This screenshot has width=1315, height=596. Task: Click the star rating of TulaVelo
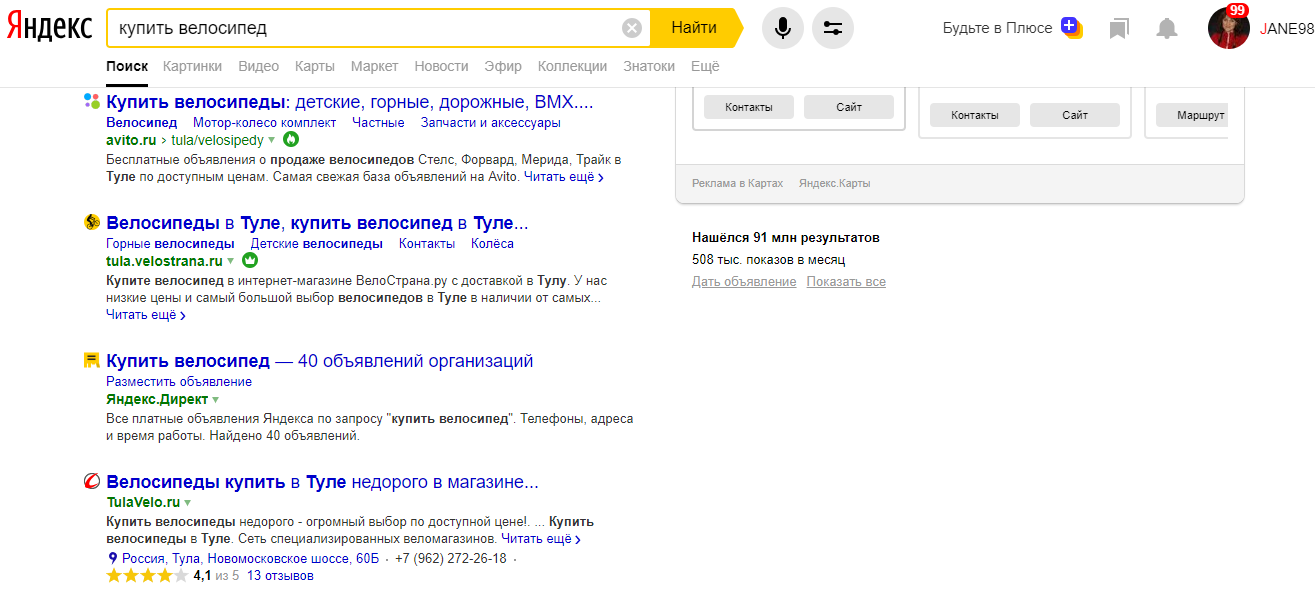(147, 576)
